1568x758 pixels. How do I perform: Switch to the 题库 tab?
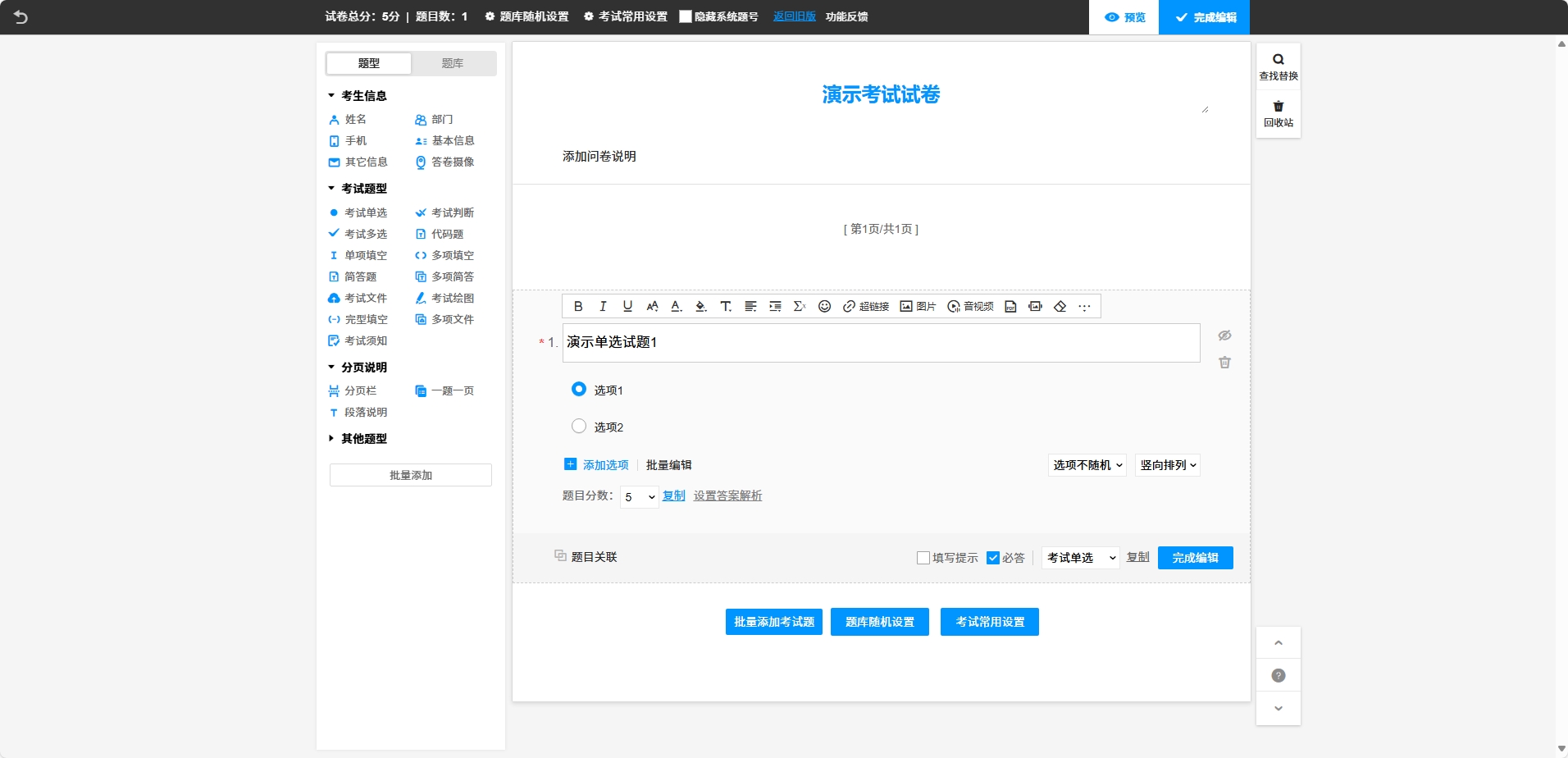[x=453, y=63]
